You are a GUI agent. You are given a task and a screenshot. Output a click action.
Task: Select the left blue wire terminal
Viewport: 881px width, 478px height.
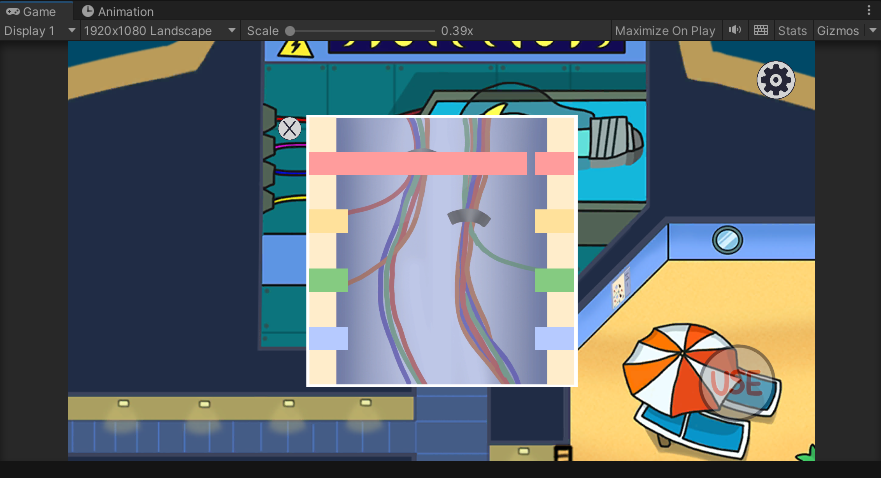pos(328,339)
